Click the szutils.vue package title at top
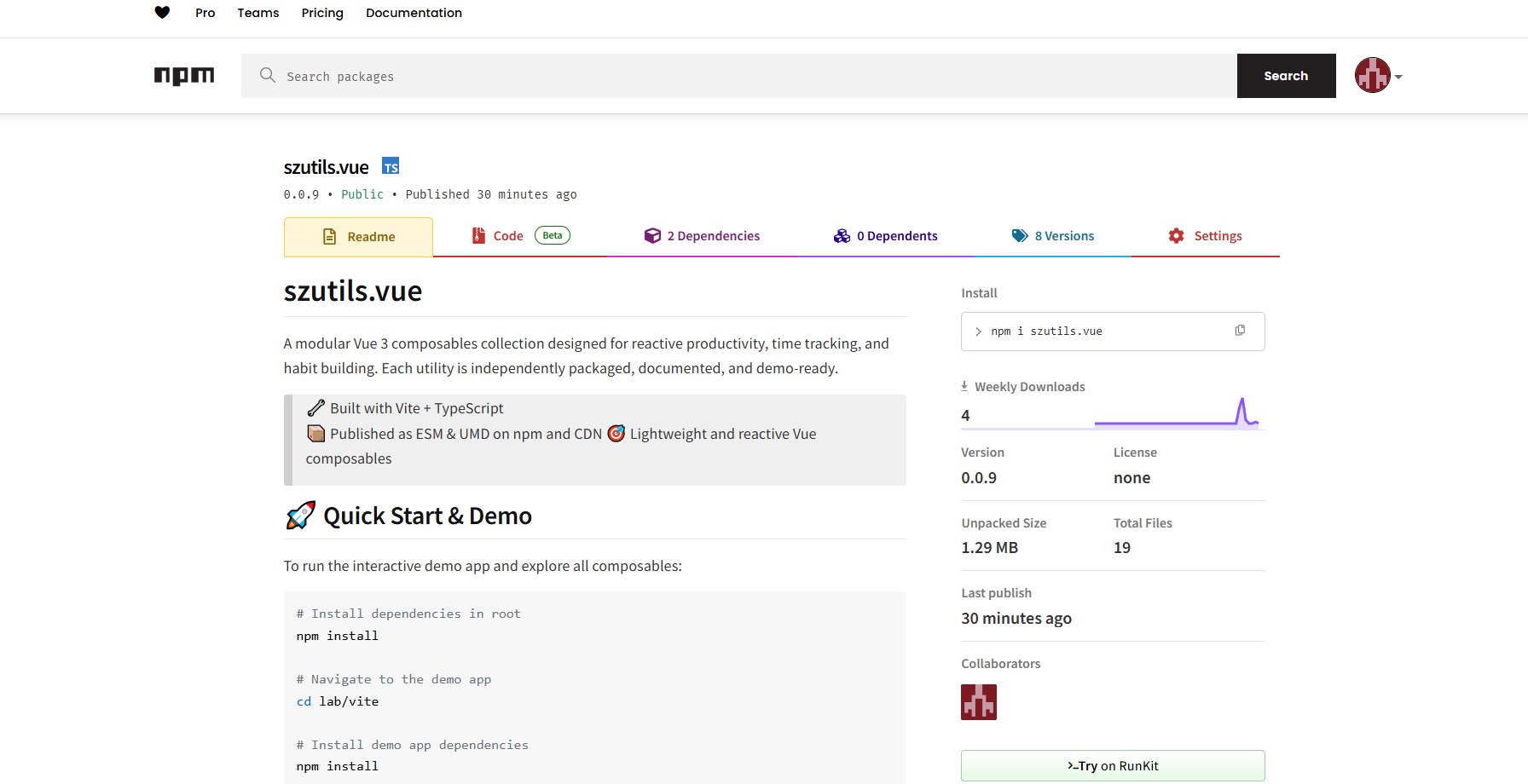 [x=327, y=167]
